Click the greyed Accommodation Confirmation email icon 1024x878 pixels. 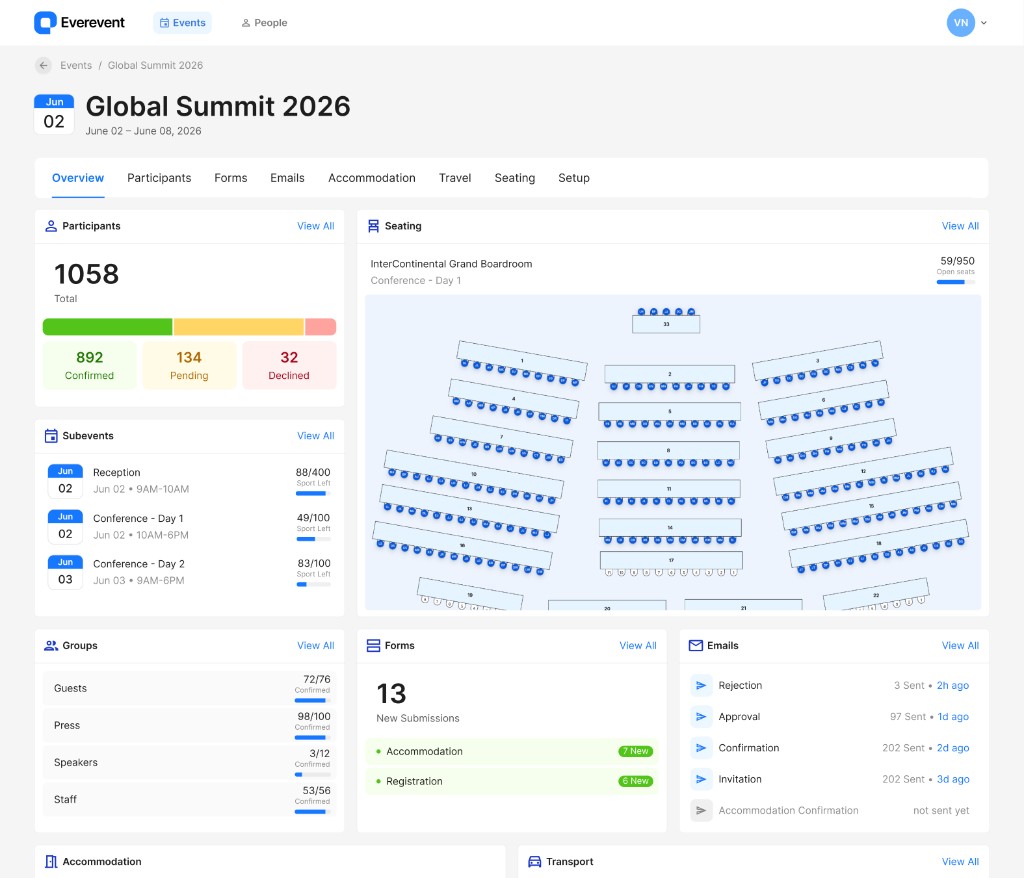click(701, 810)
